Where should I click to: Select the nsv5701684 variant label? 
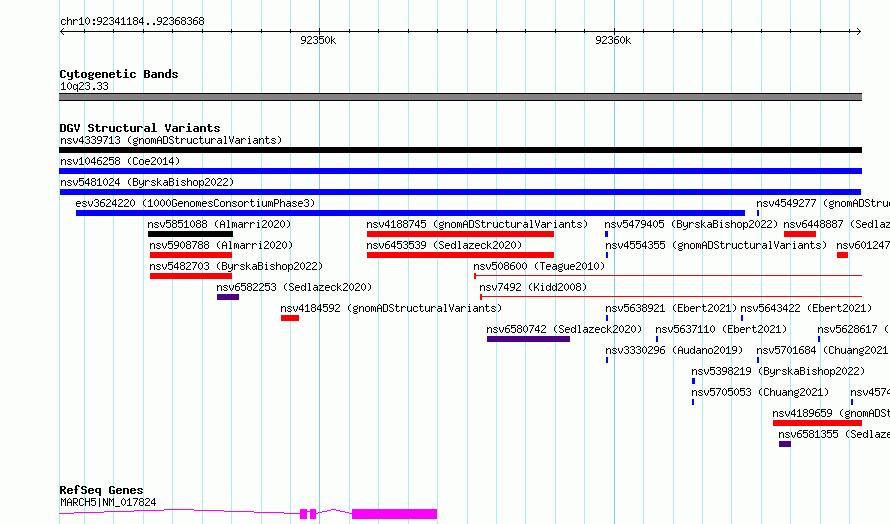tap(822, 350)
